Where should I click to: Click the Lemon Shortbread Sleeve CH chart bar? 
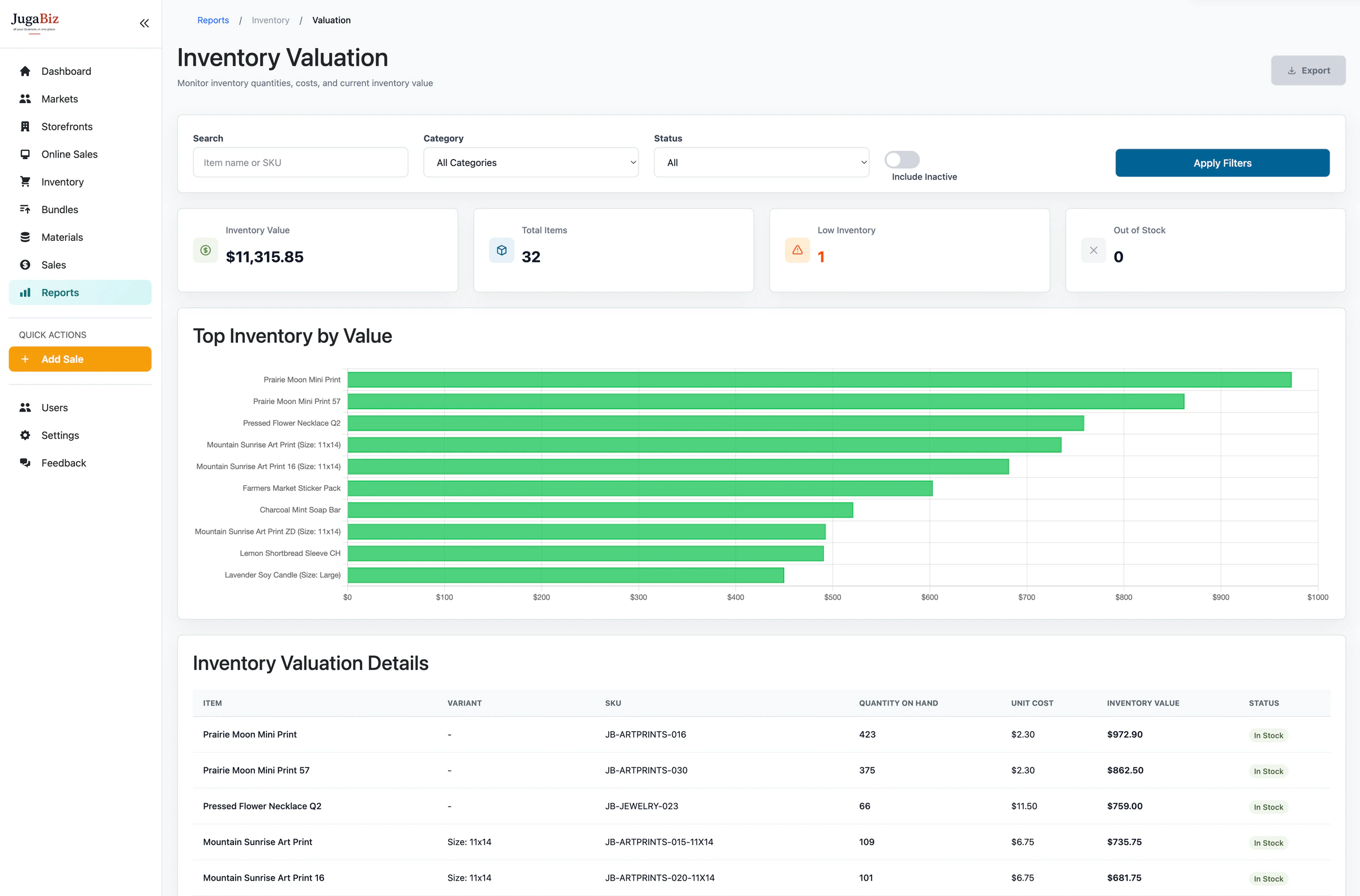[586, 553]
